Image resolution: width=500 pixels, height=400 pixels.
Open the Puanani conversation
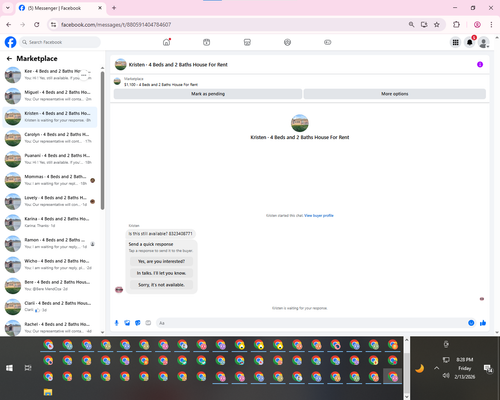point(50,159)
